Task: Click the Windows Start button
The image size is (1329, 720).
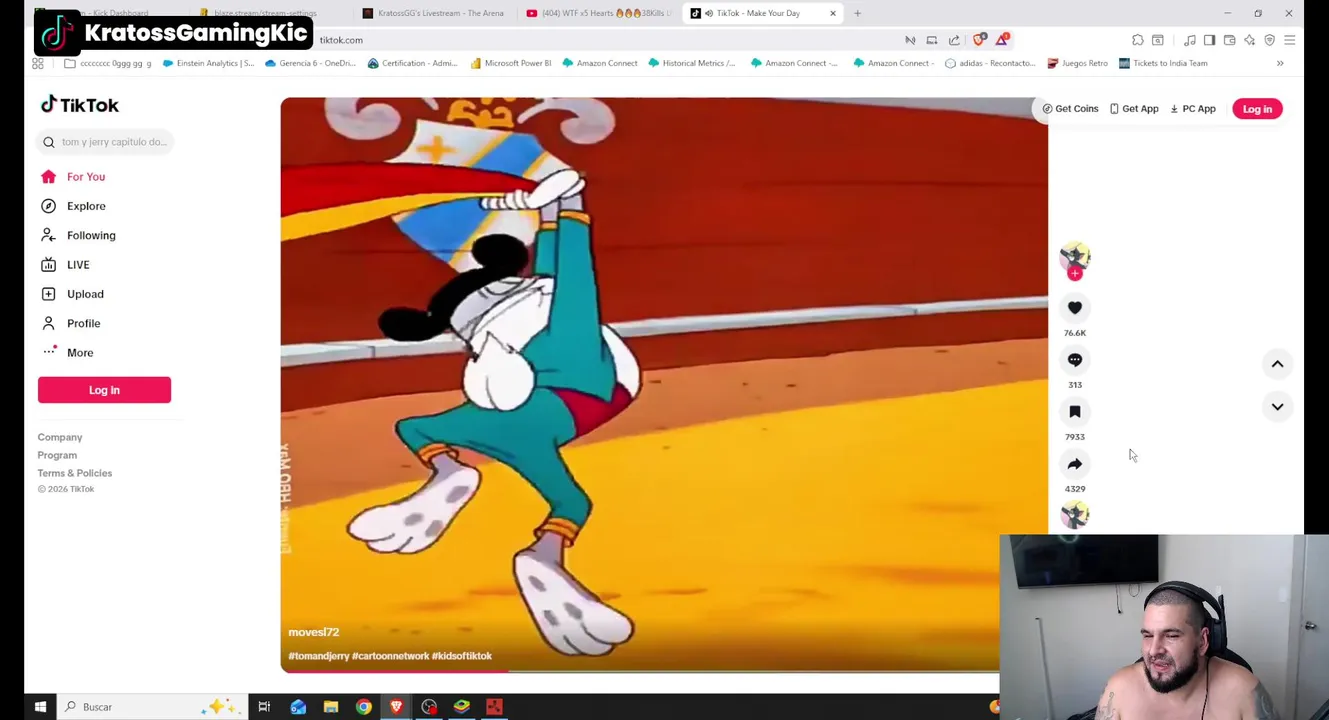Action: pos(40,707)
